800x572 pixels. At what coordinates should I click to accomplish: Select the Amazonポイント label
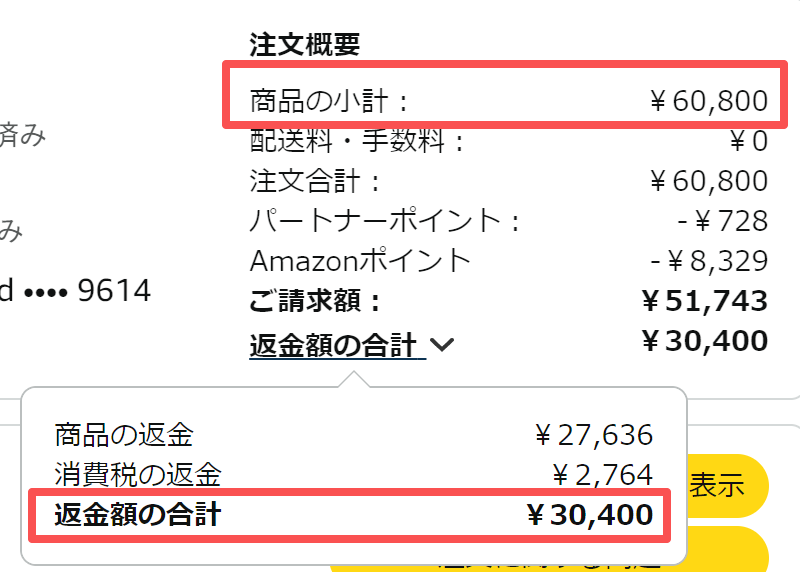[x=360, y=260]
